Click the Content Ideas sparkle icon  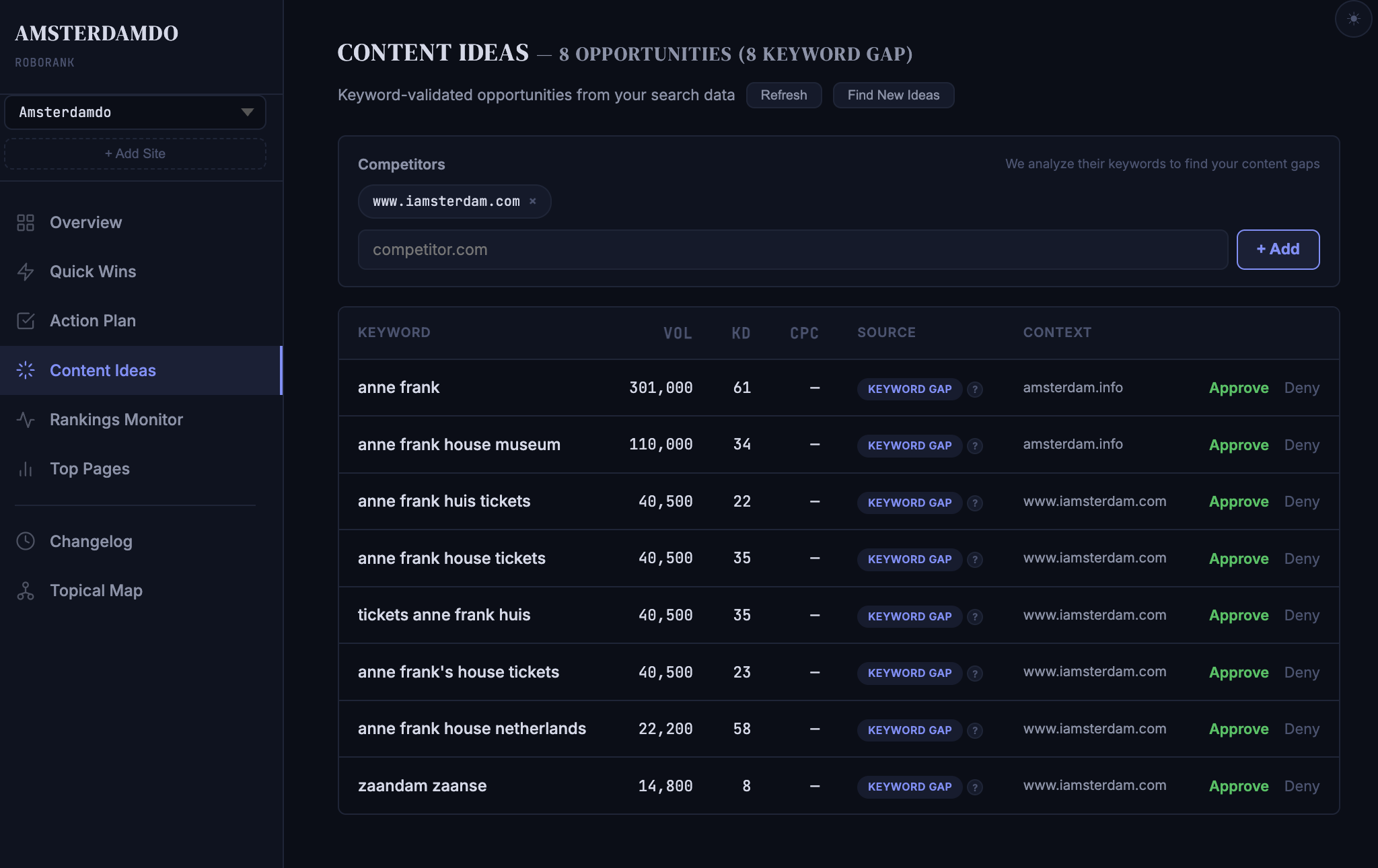point(26,370)
